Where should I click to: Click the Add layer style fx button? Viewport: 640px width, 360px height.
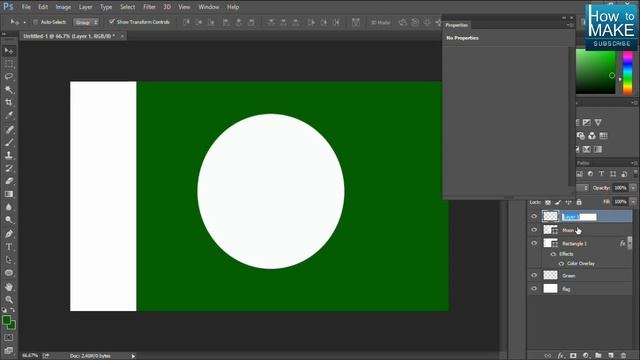561,356
